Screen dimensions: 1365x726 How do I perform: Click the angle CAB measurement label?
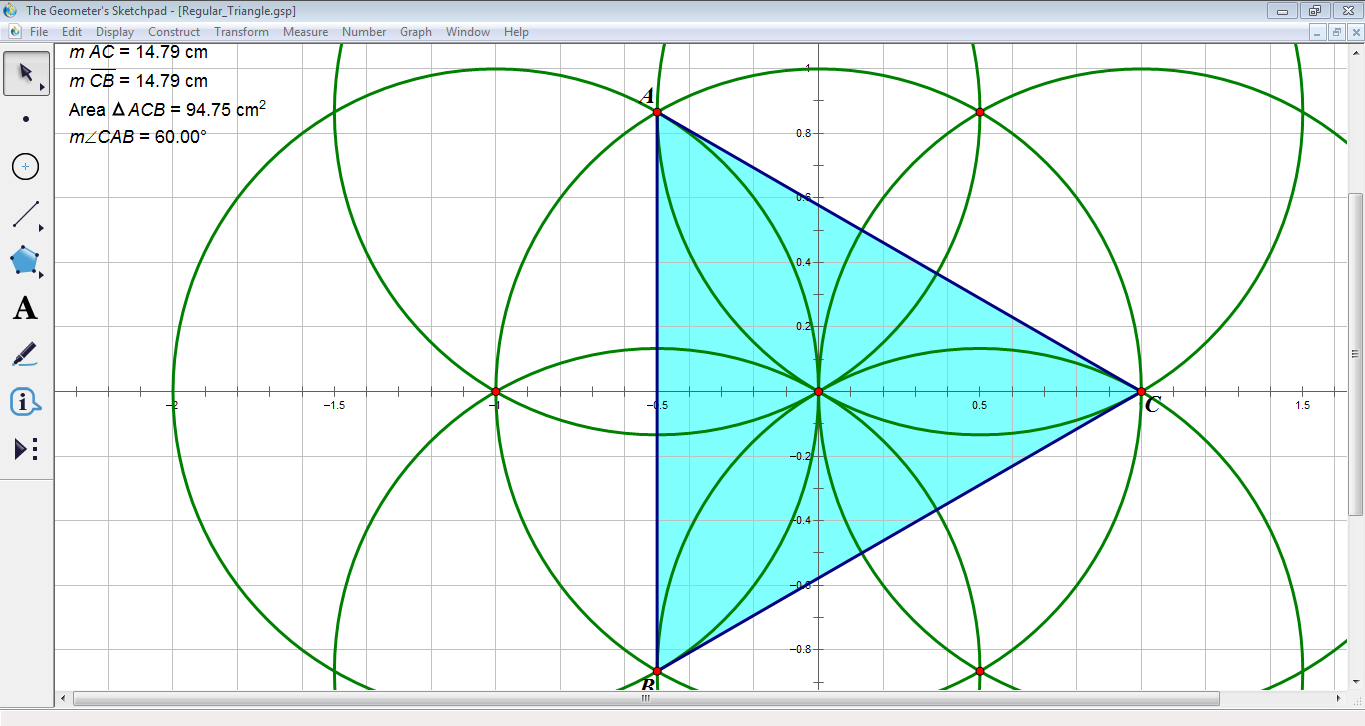(x=137, y=137)
